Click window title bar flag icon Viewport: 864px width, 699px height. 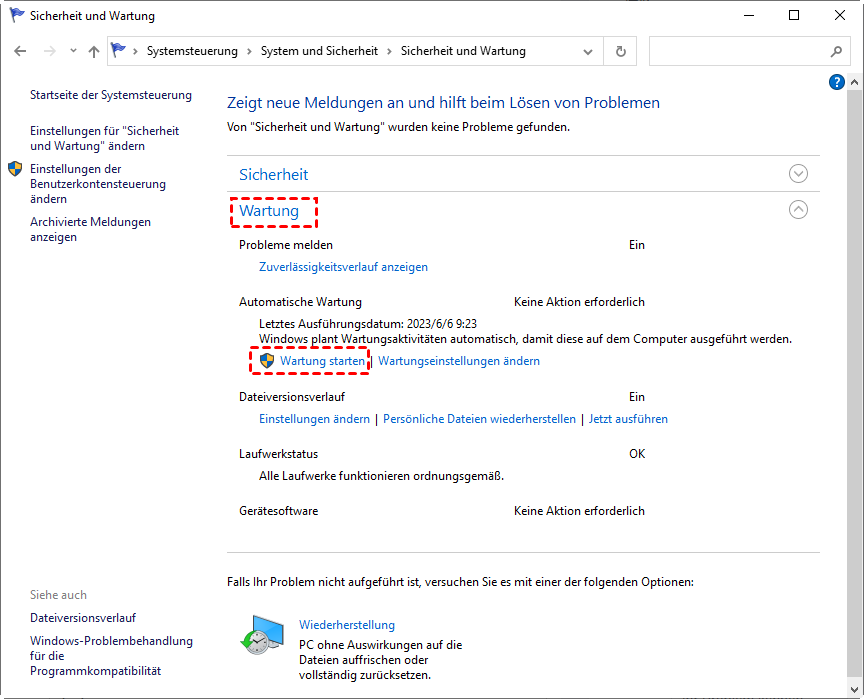point(17,15)
